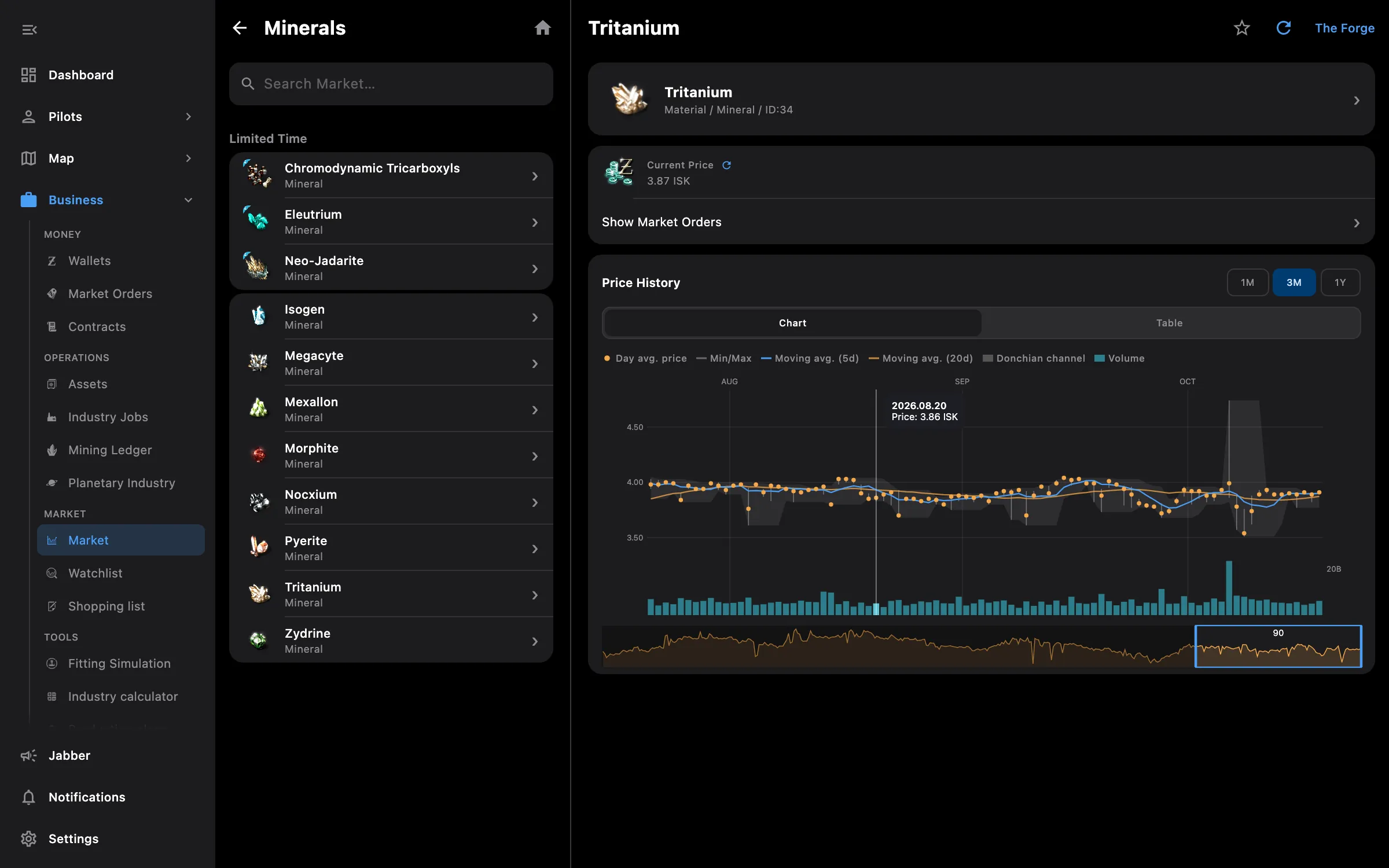Select the Mining Ledger icon
Screen dimensions: 1389x868
tap(52, 450)
